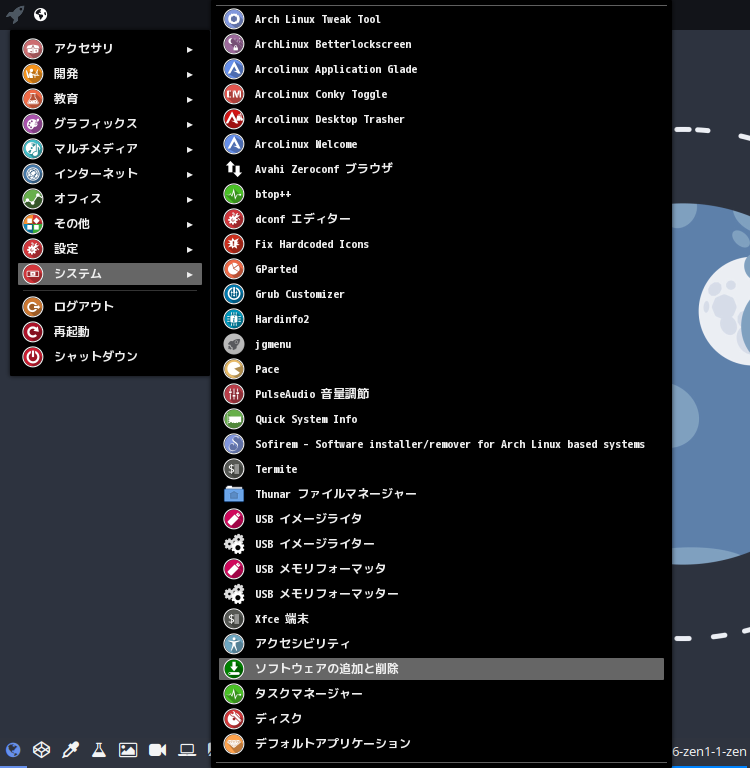Click the ArchLinux Betterlockscreen icon
The height and width of the screenshot is (768, 750).
pos(234,44)
